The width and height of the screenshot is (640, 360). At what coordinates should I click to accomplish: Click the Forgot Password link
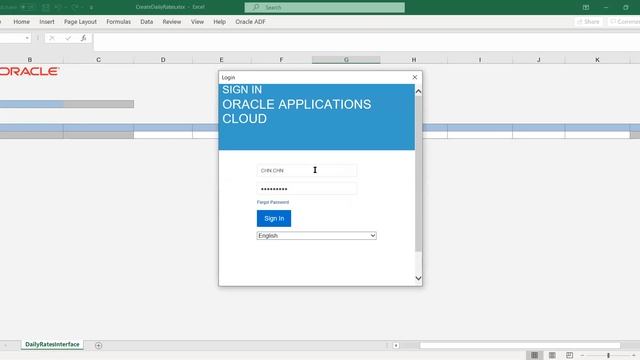click(x=273, y=202)
